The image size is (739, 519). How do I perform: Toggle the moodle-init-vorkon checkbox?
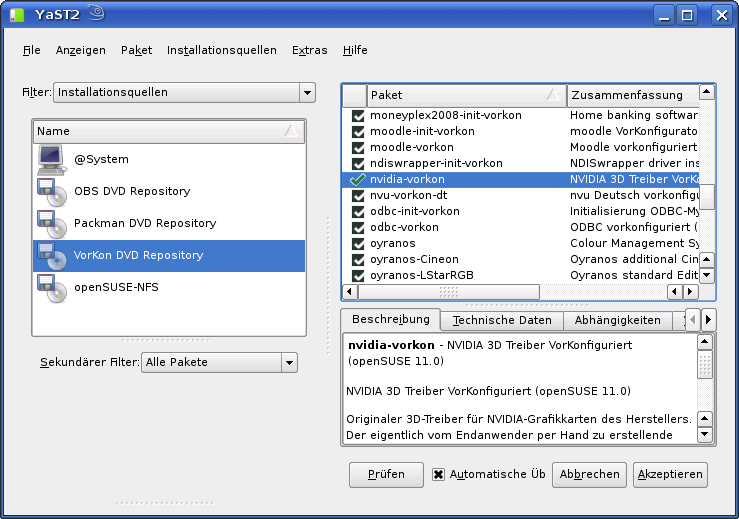[x=358, y=132]
